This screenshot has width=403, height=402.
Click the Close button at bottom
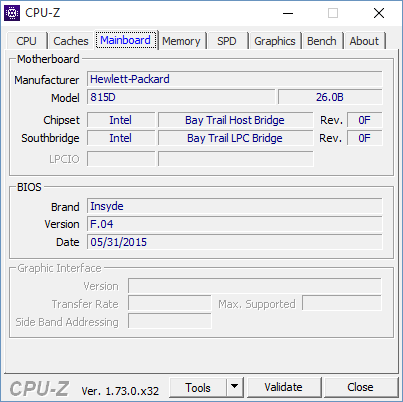click(360, 387)
